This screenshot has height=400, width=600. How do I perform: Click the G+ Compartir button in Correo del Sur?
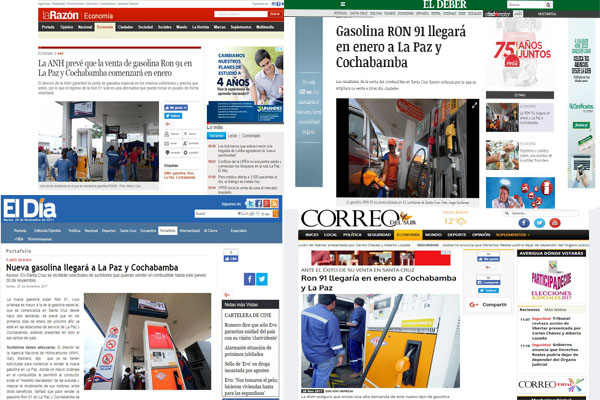coord(488,305)
